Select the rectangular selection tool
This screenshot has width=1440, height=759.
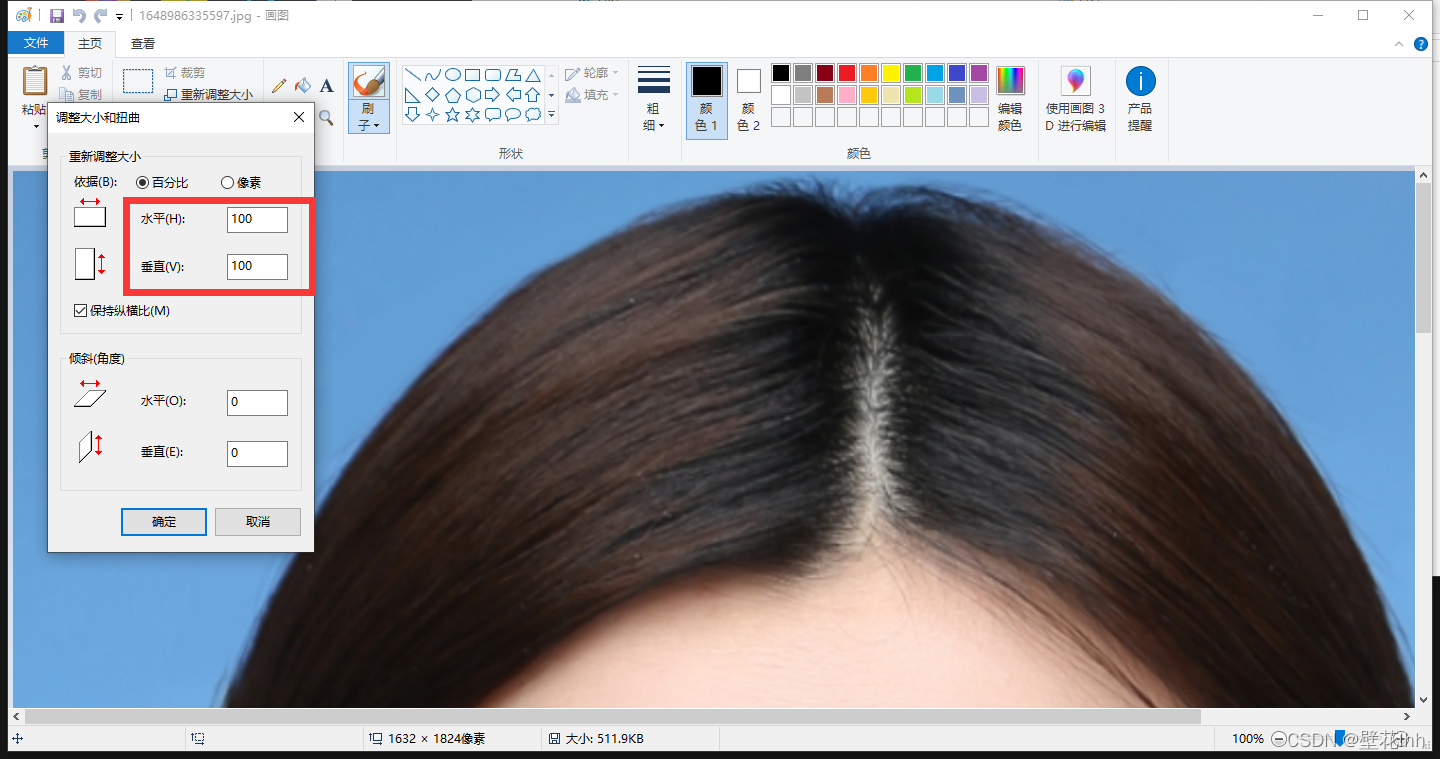(138, 81)
